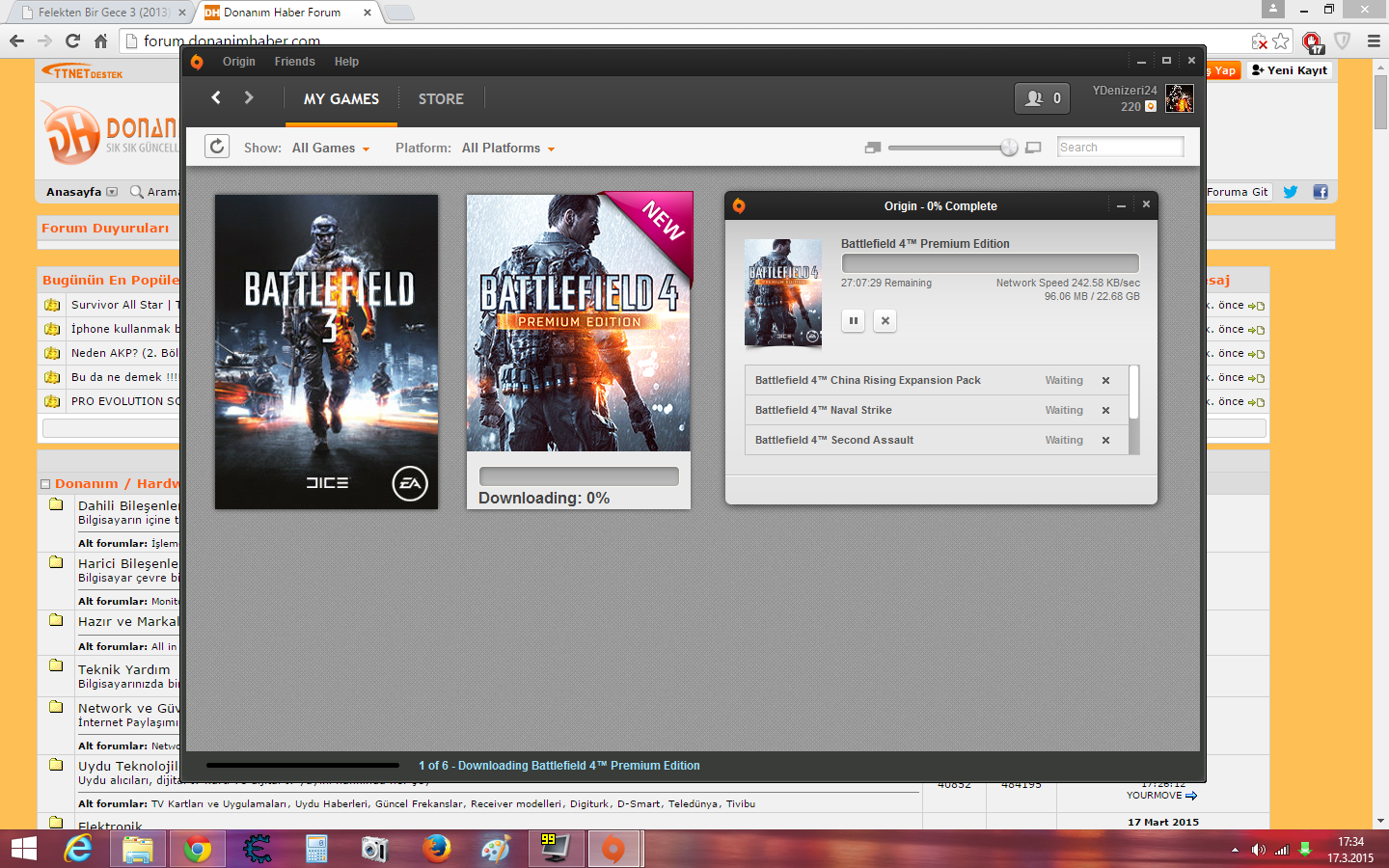Click the large tile size icon
1389x868 pixels.
pos(1033,148)
